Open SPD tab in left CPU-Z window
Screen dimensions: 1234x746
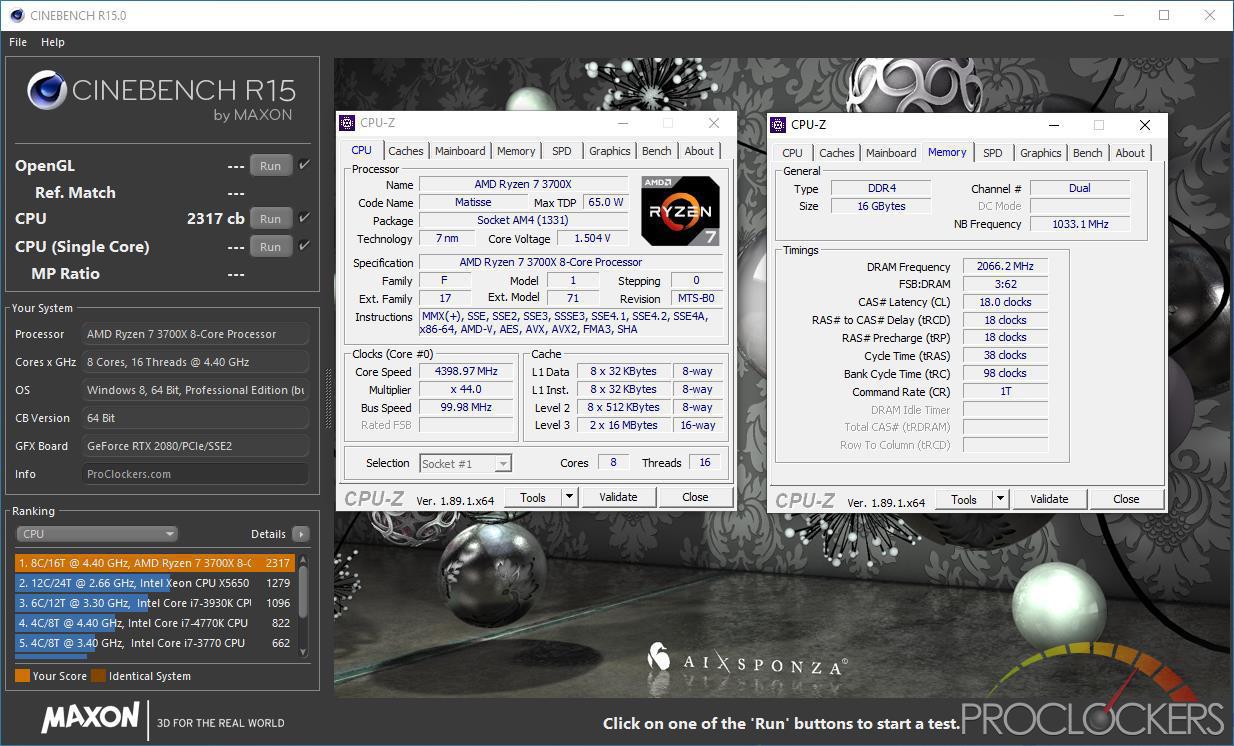tap(562, 151)
